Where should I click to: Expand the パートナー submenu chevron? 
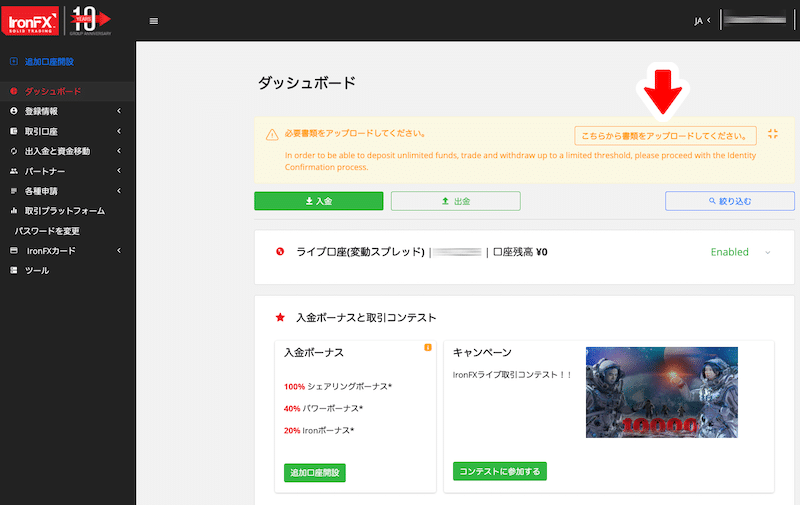click(119, 170)
